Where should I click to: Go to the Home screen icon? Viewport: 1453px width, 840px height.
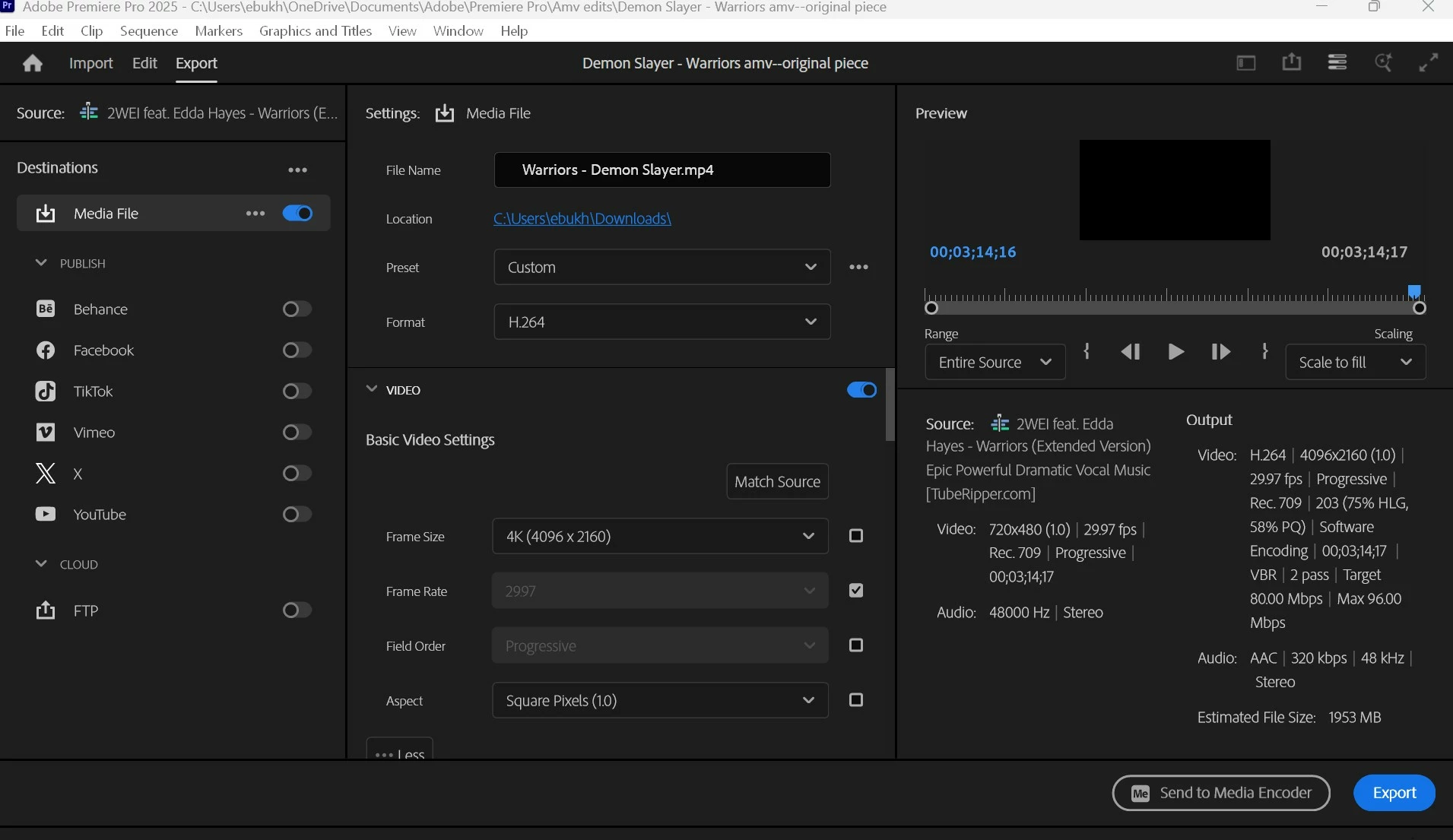coord(32,63)
